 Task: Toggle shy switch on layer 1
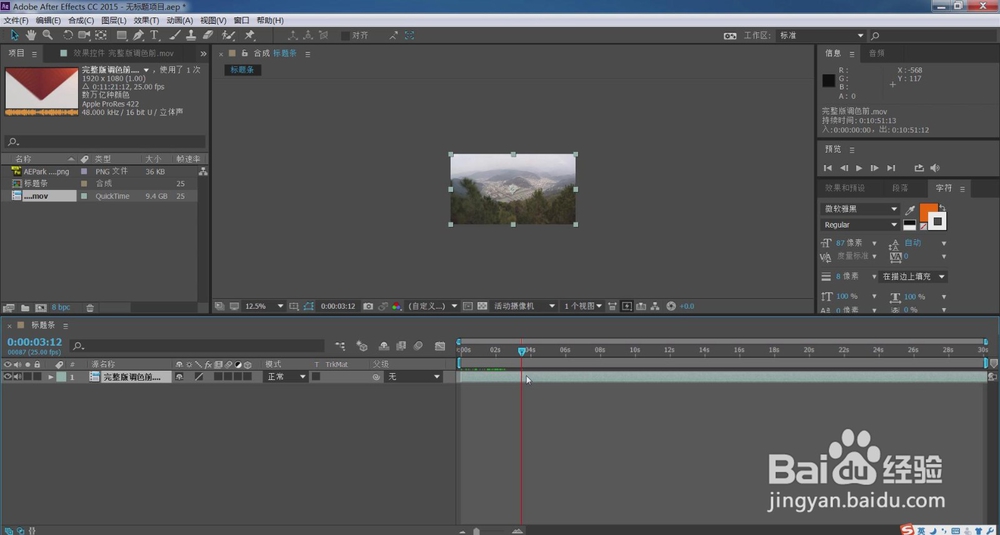pos(180,377)
